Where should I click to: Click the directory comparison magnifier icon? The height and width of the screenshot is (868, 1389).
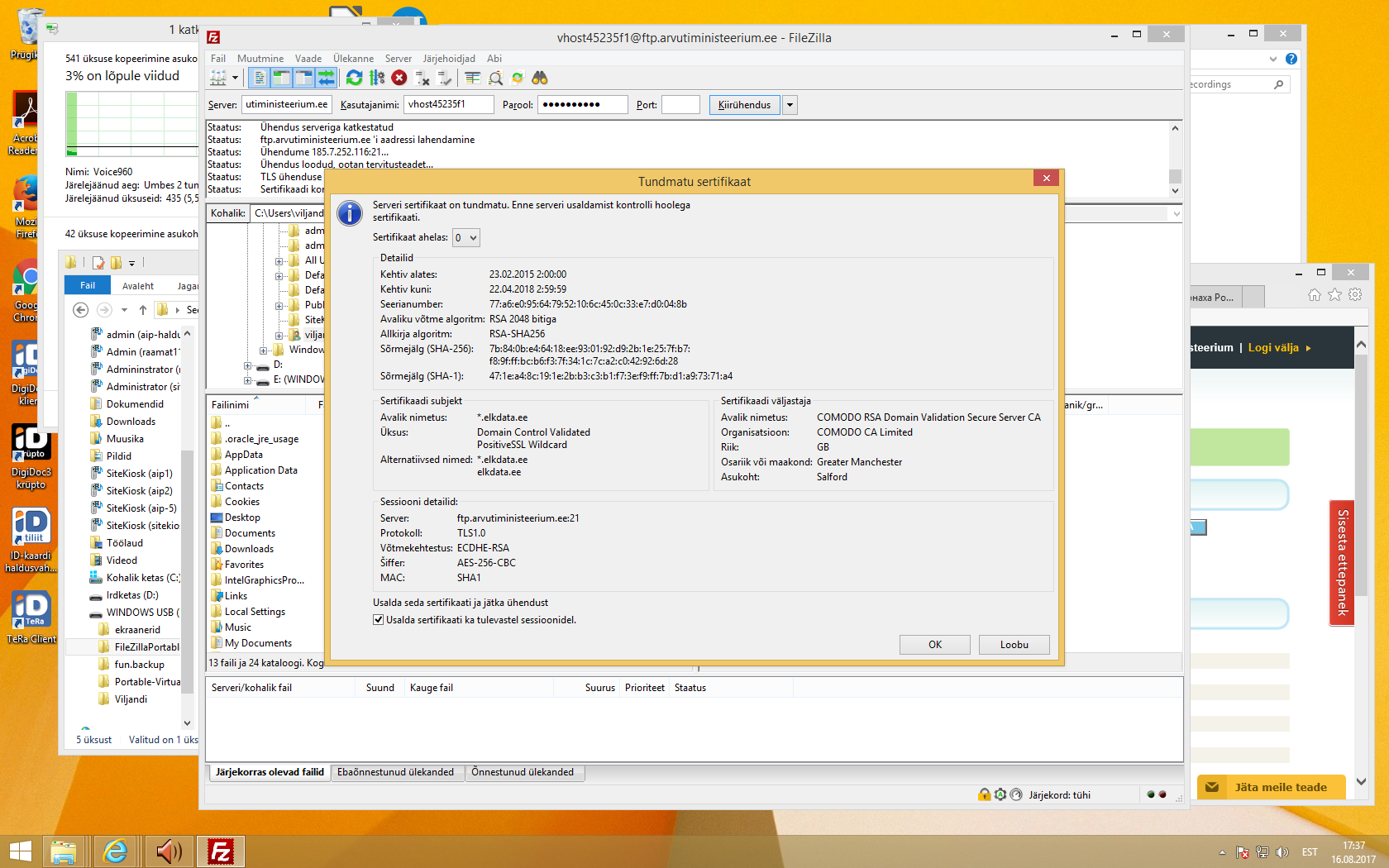[x=495, y=78]
